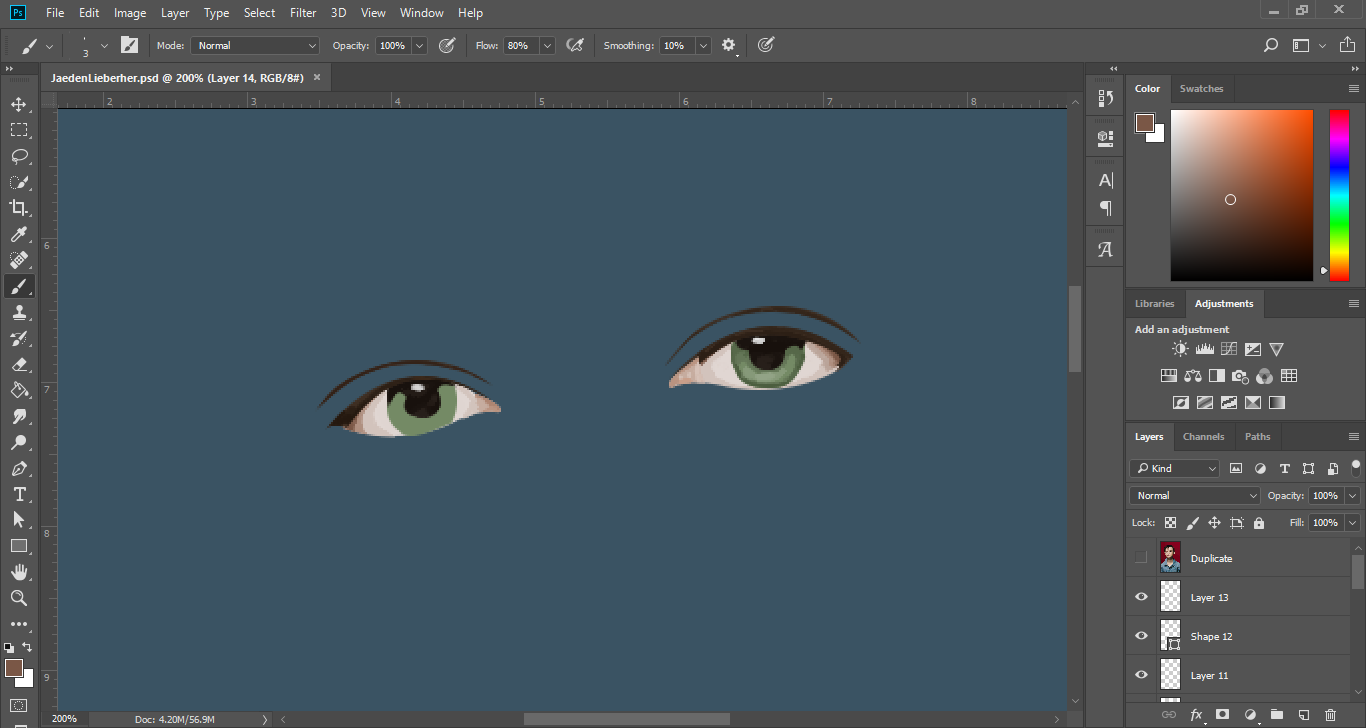Hide Shape 12 layer visibility
The width and height of the screenshot is (1366, 728).
point(1141,636)
